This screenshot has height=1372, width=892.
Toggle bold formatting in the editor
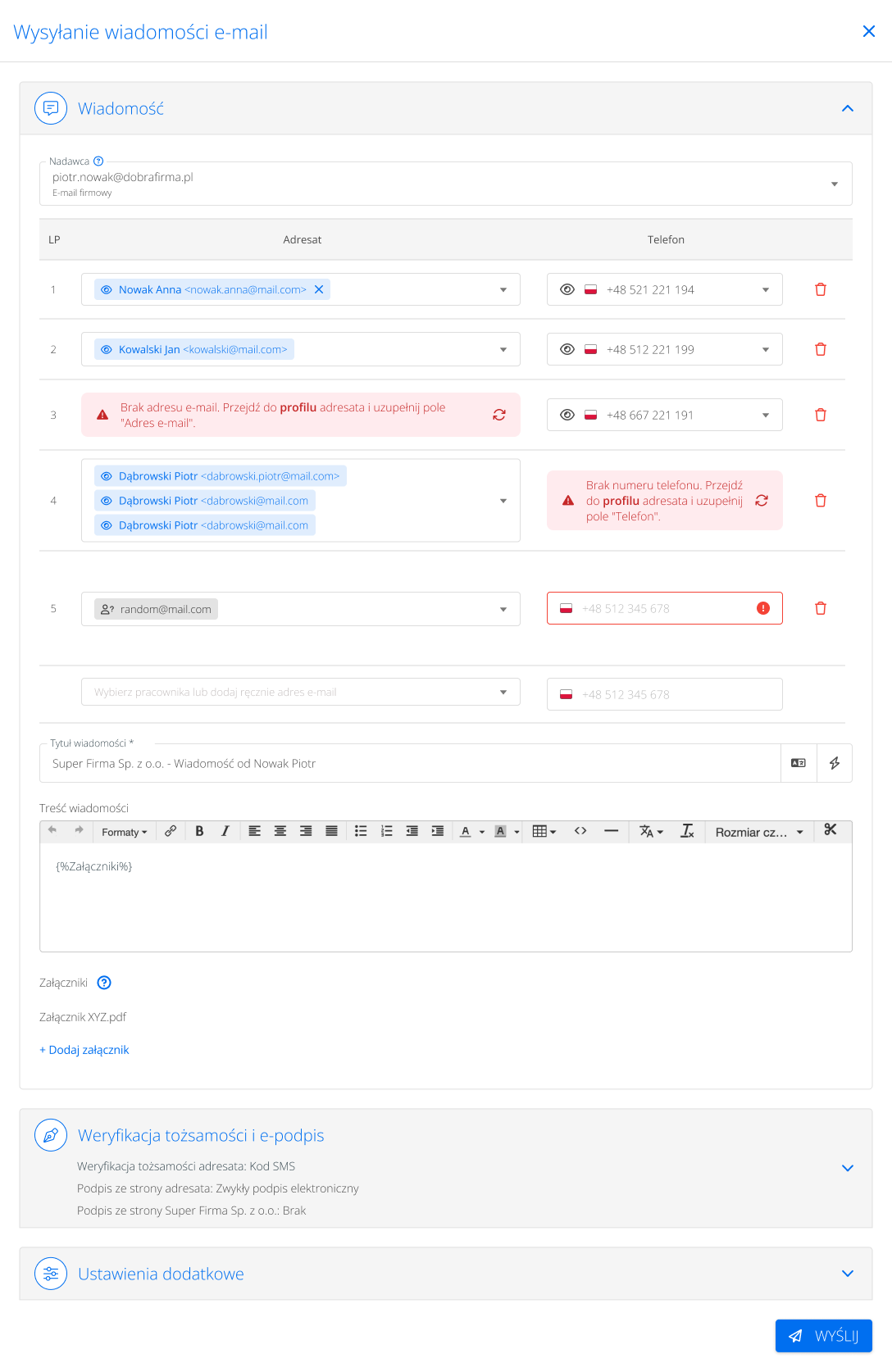pos(199,831)
